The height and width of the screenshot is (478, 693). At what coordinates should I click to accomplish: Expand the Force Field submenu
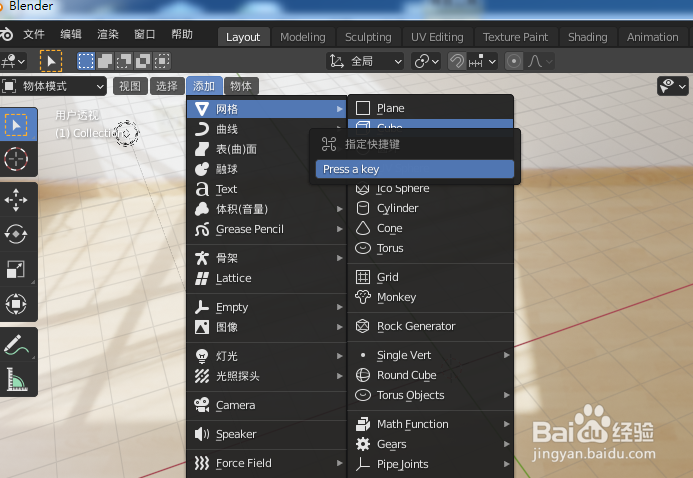tap(267, 463)
